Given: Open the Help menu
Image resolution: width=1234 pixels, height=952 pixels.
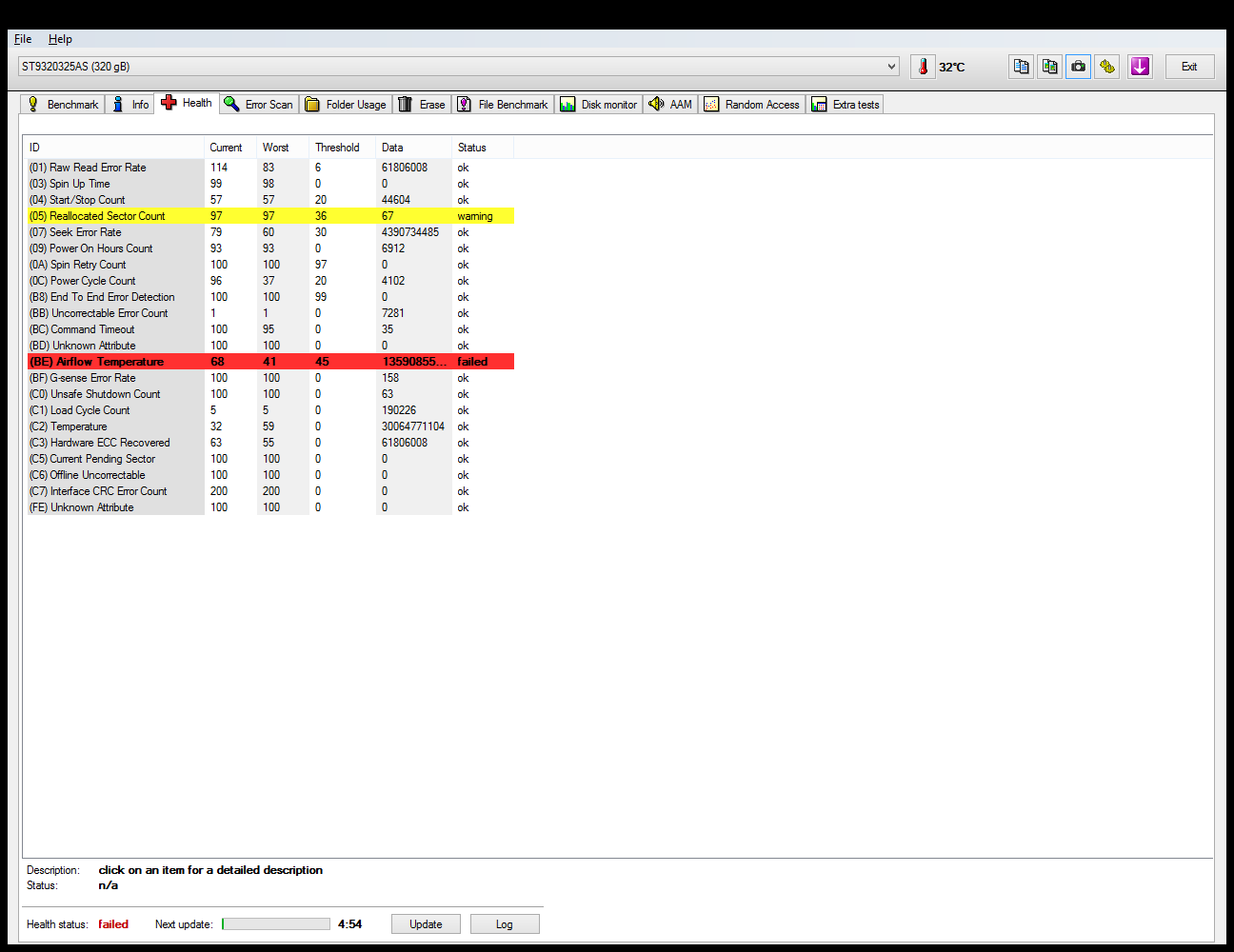Looking at the screenshot, I should pyautogui.click(x=60, y=39).
